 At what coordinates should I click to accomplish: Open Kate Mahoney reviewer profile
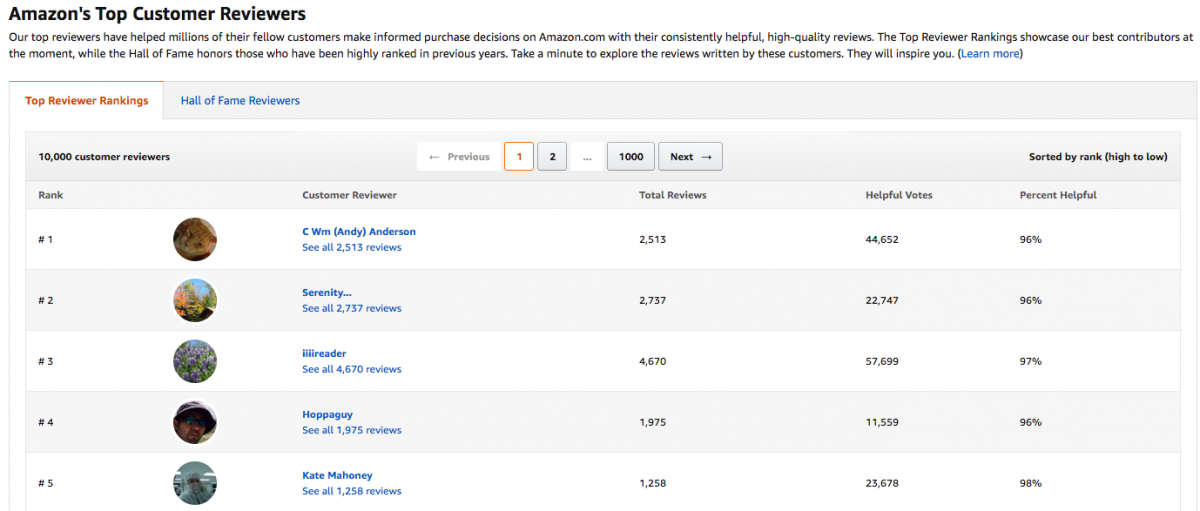tap(337, 476)
